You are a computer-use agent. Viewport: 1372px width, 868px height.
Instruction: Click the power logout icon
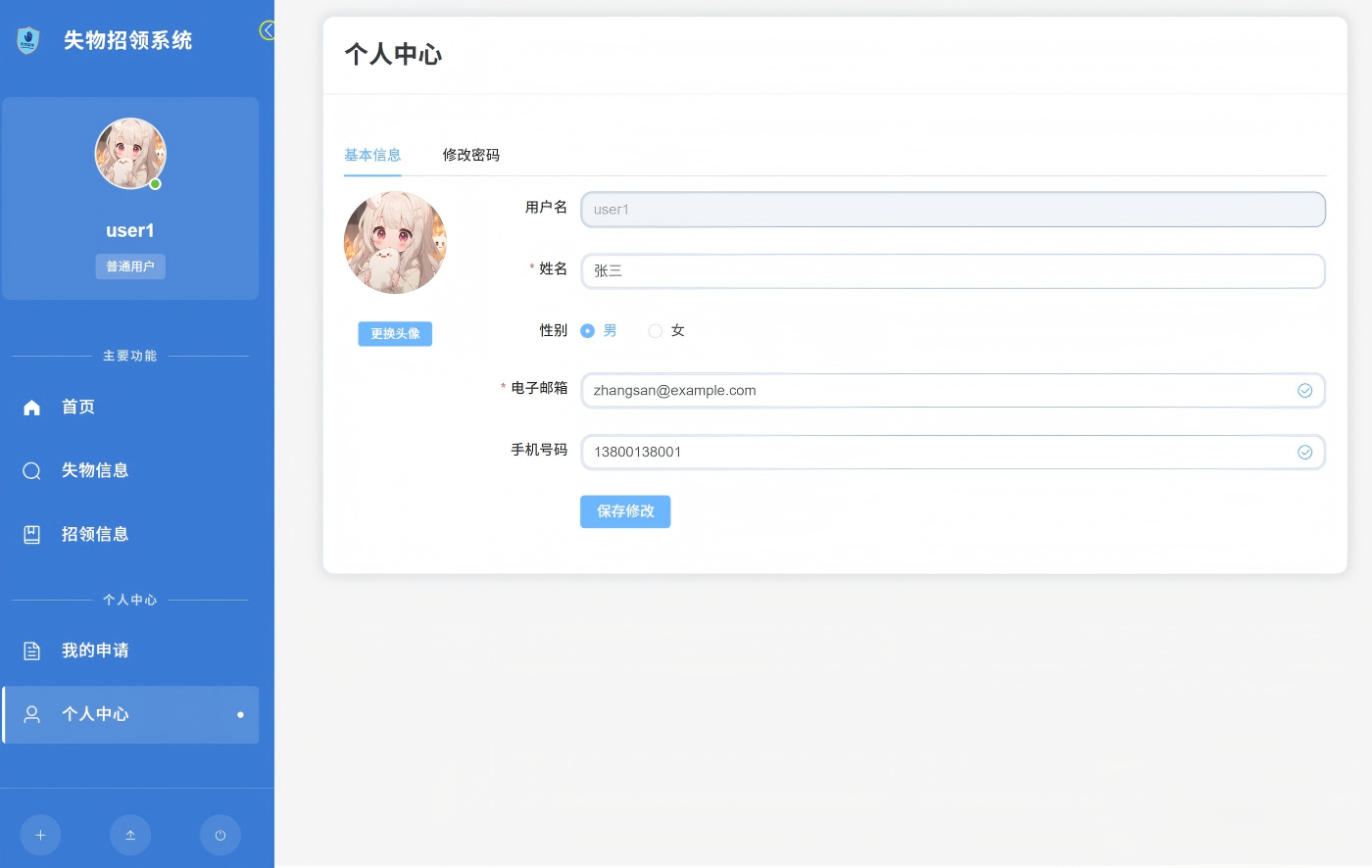click(x=220, y=836)
